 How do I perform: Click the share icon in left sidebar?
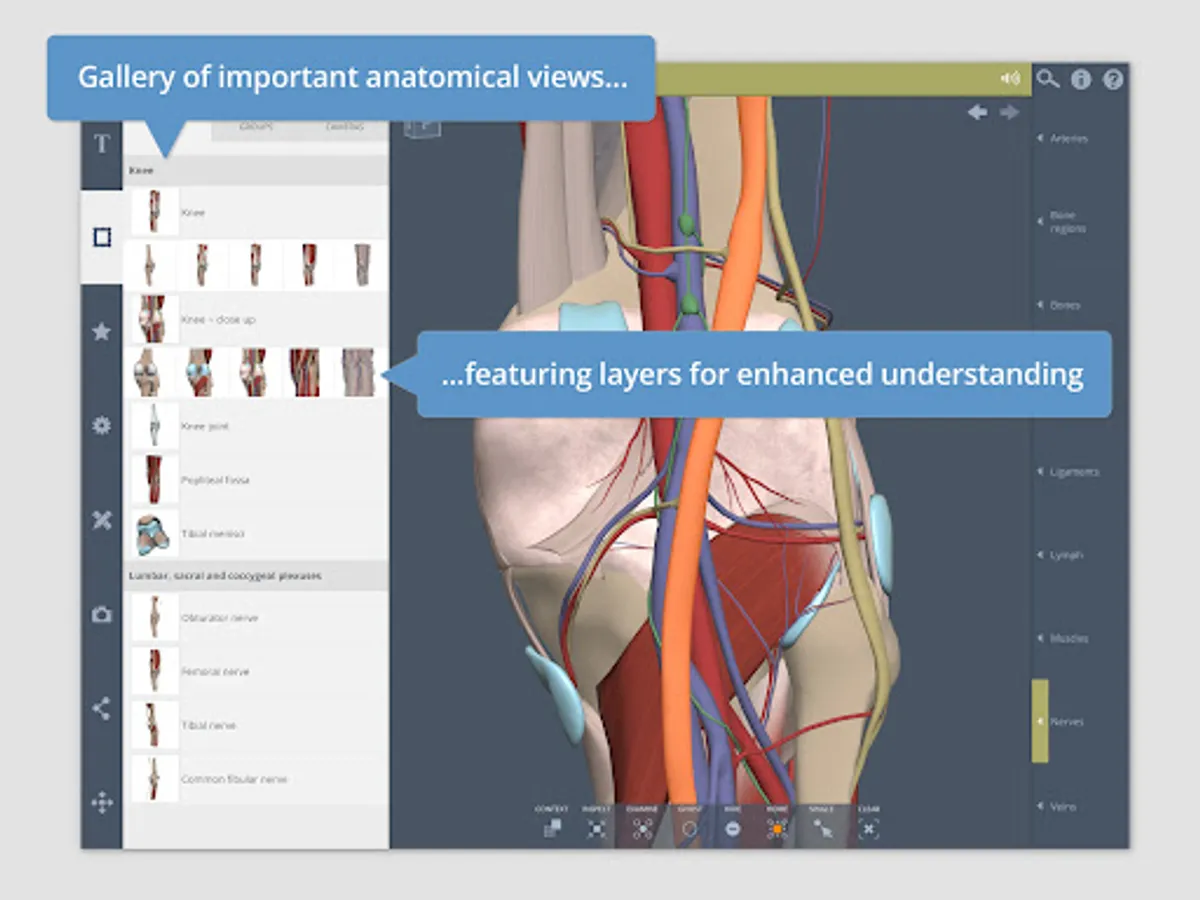click(101, 709)
